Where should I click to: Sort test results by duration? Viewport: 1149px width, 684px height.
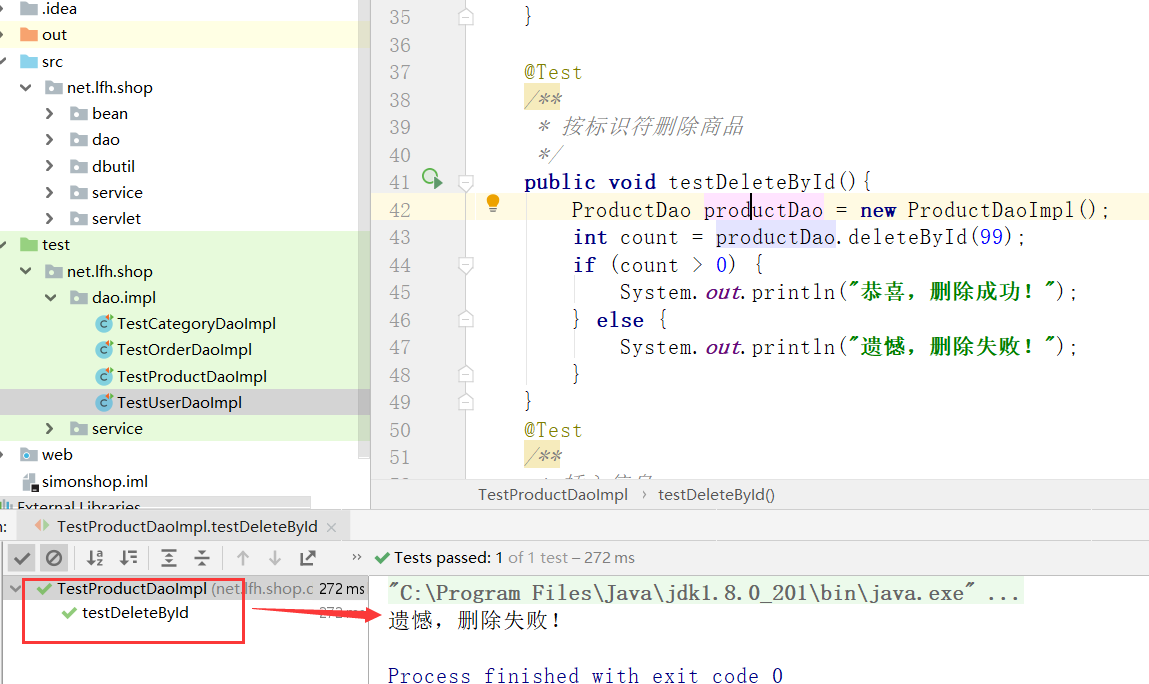tap(129, 559)
